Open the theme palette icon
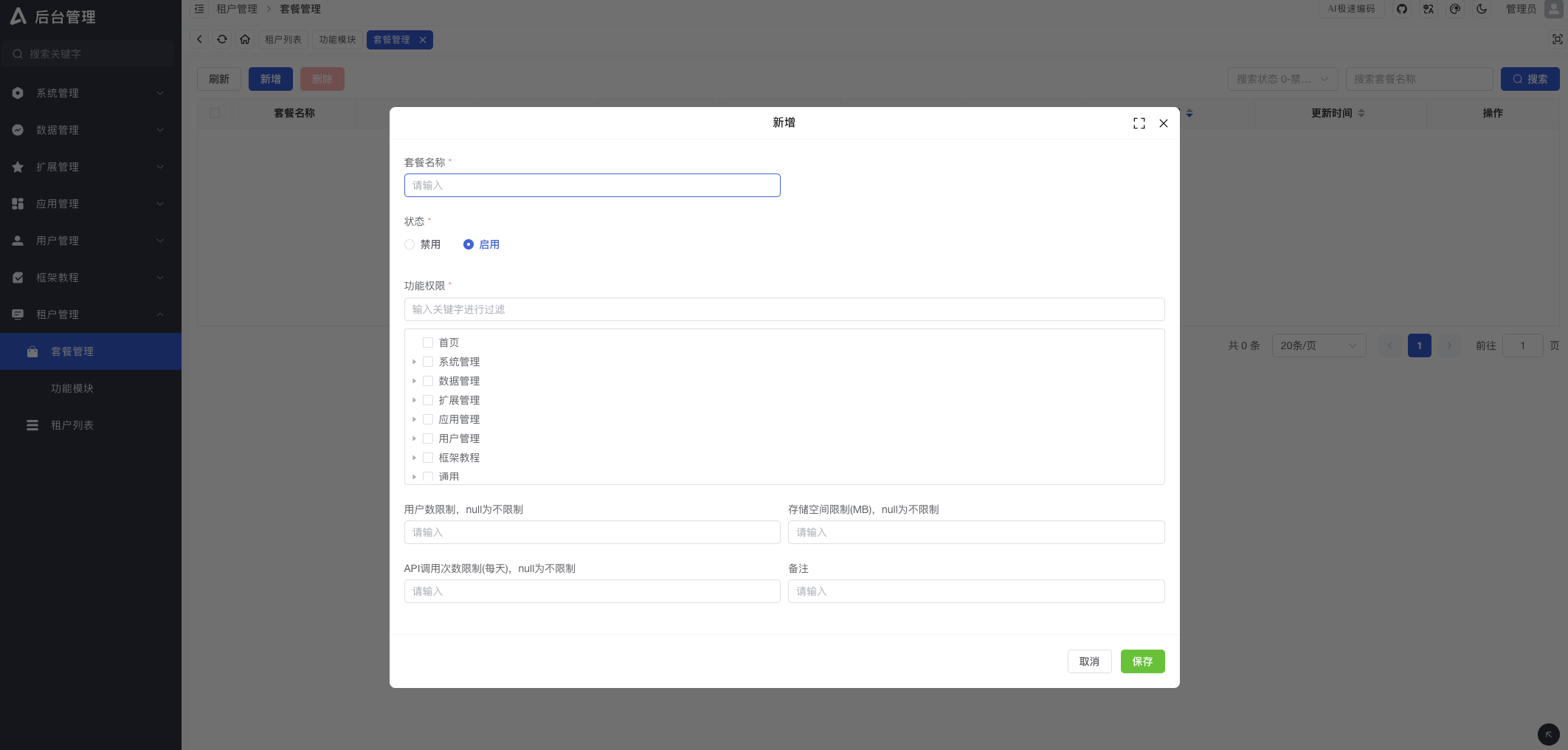 click(1455, 9)
